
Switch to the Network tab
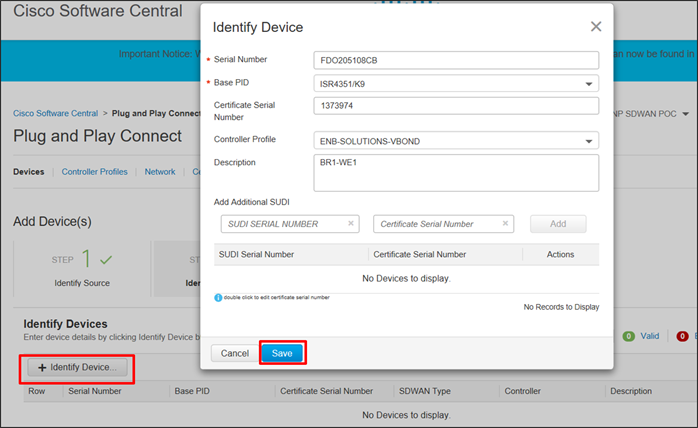point(160,172)
